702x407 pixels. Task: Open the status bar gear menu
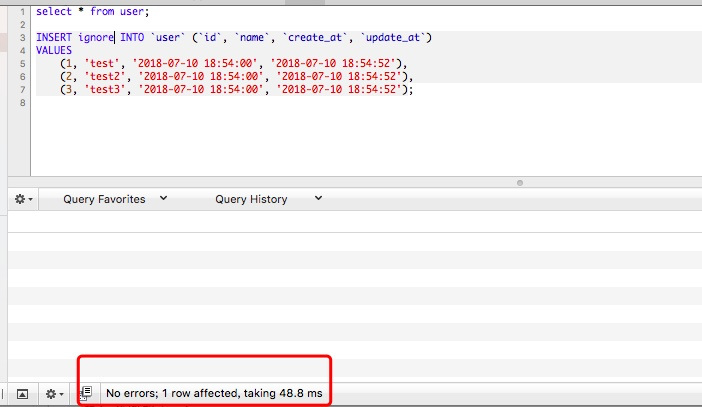53,394
